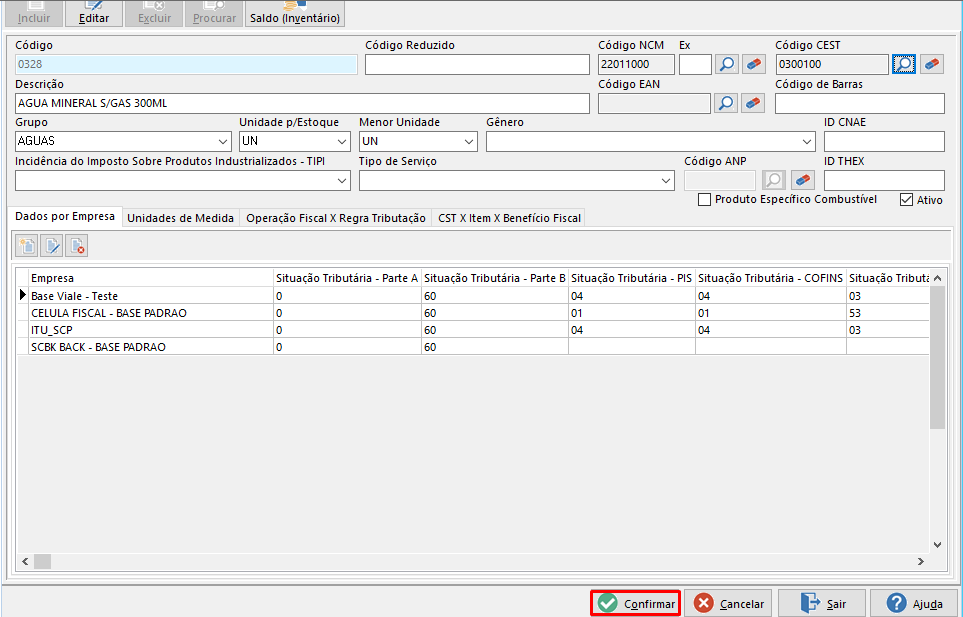
Task: Click the Excluir toolbar button
Action: pos(154,13)
